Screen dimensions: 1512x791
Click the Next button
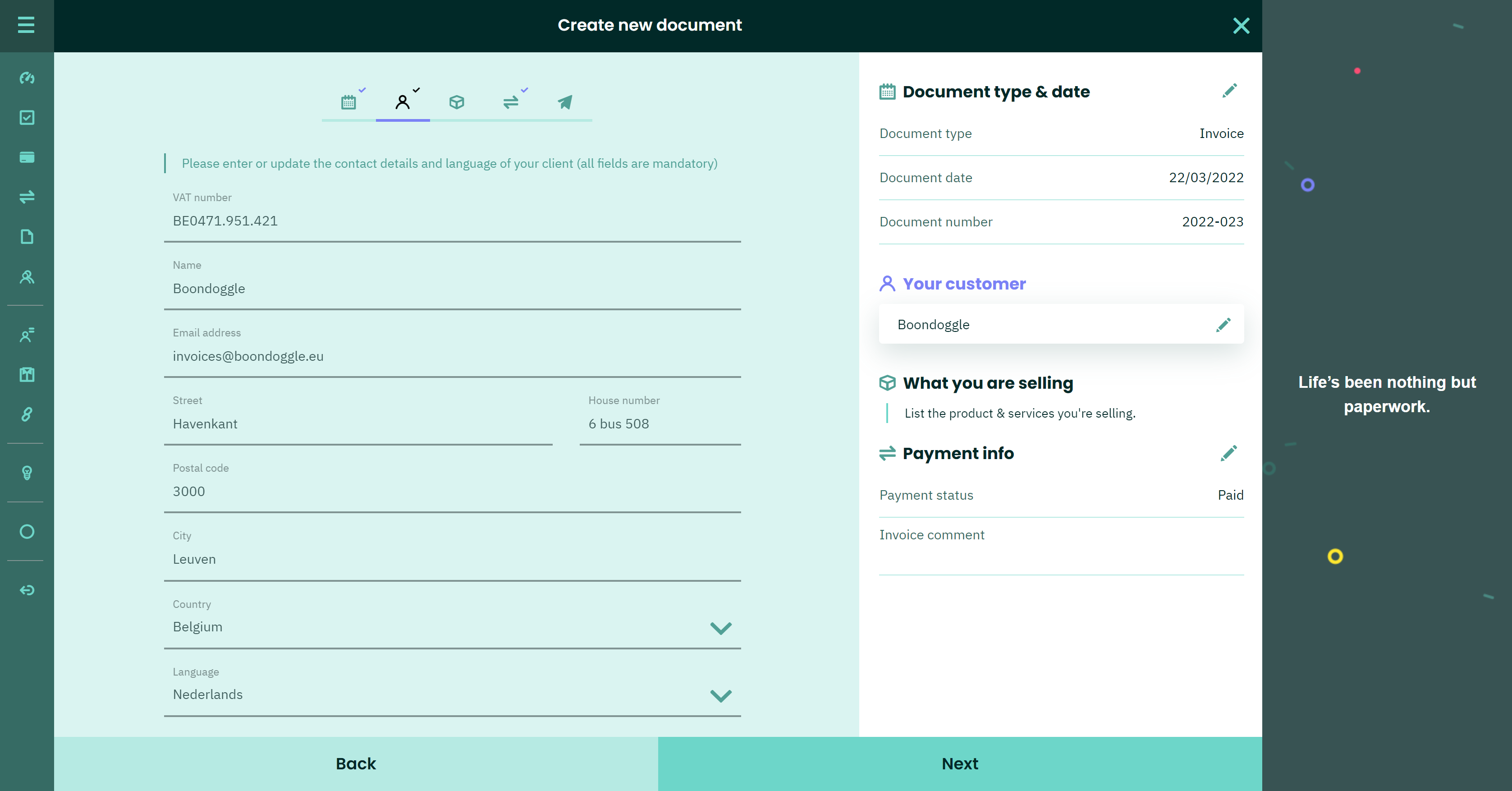coord(960,764)
